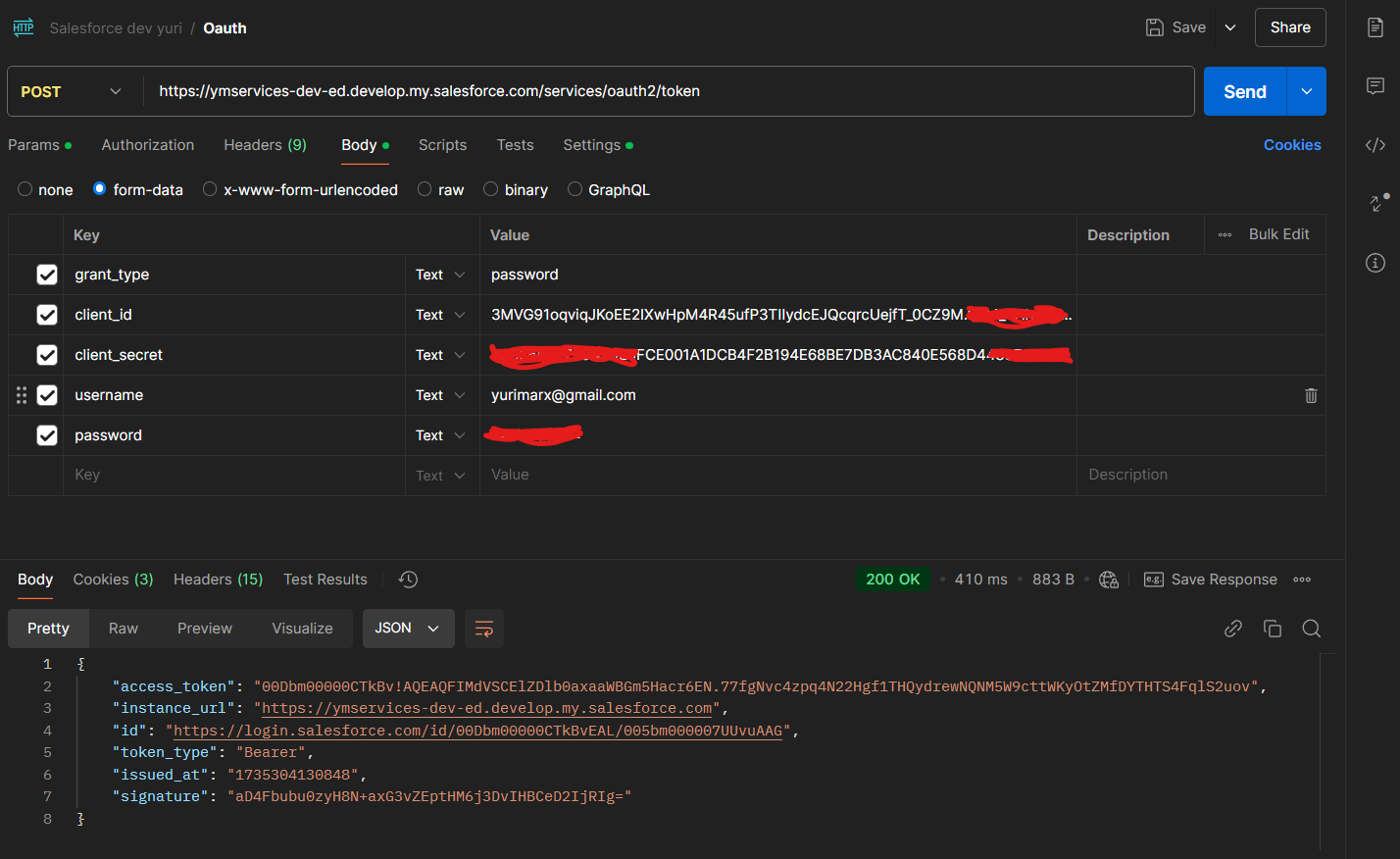Click the copy link icon in response
This screenshot has width=1400, height=859.
pos(1233,629)
